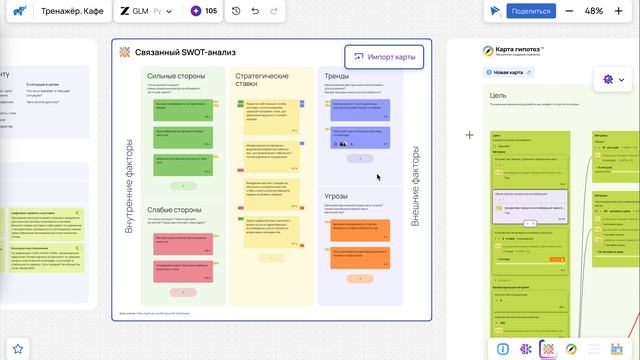Add a card to 'Угрозы' with its plus button

[x=360, y=279]
